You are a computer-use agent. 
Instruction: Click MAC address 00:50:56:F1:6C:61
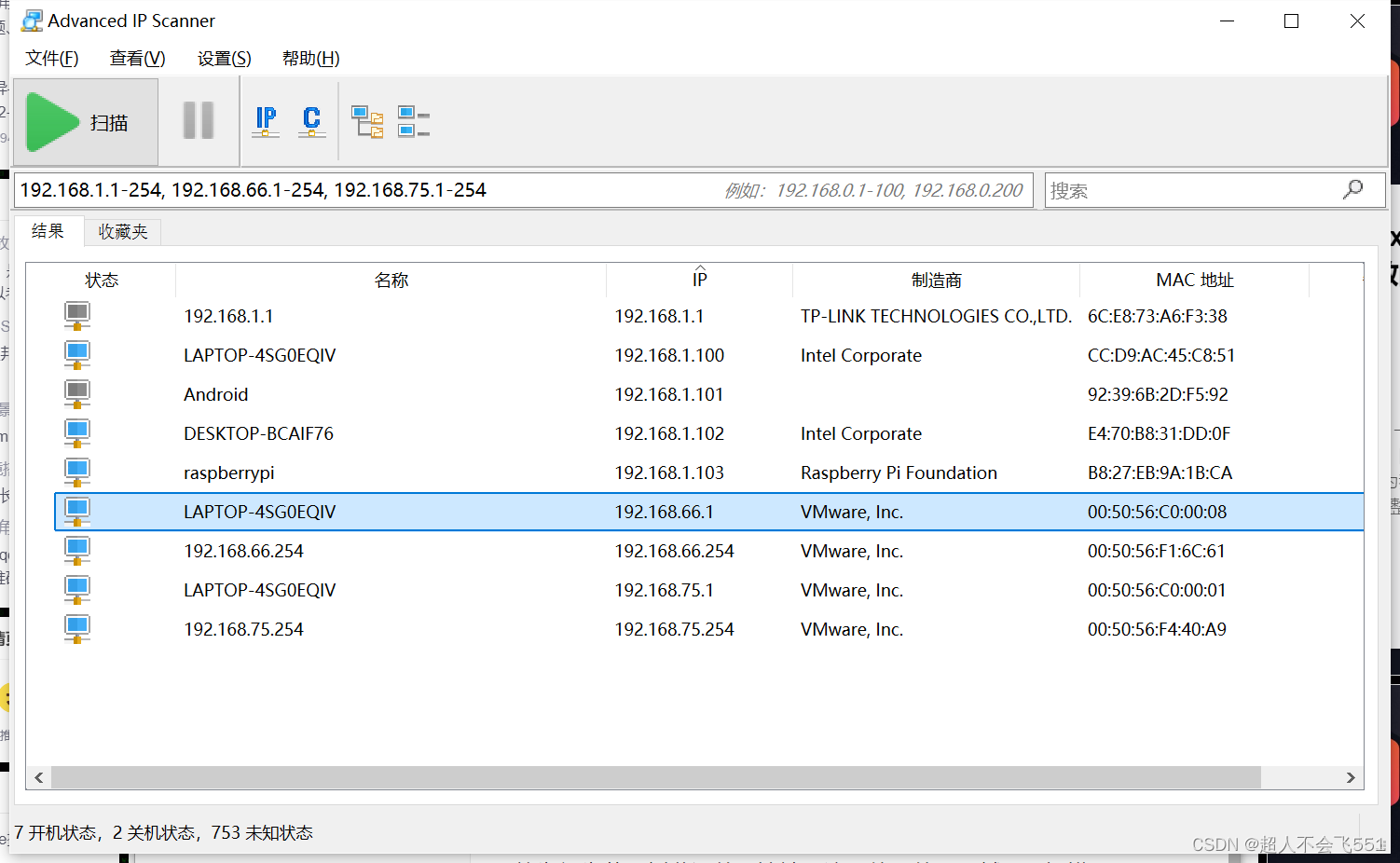[x=1156, y=551]
